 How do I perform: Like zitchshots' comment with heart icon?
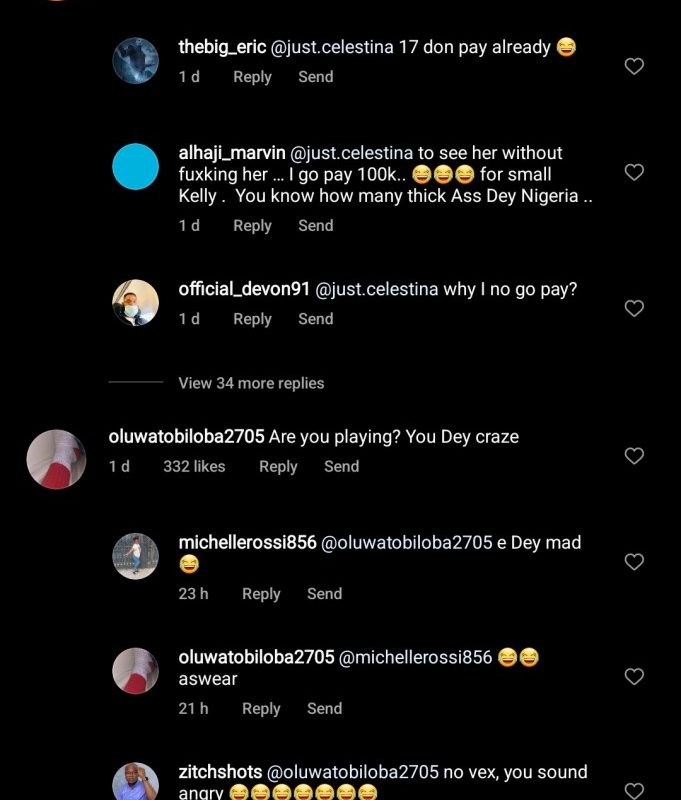coord(633,791)
